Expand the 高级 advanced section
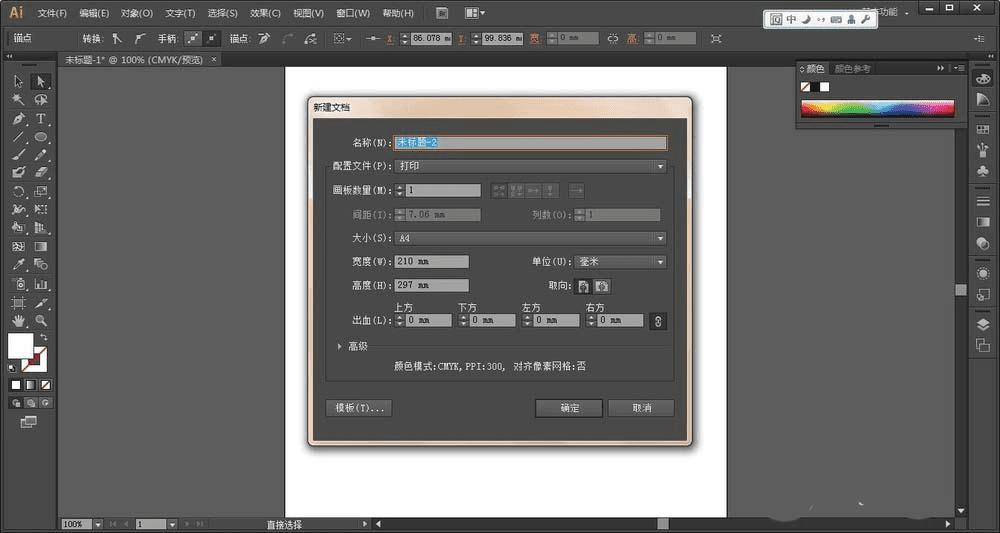Screen dimensions: 1000x533 [x=340, y=346]
